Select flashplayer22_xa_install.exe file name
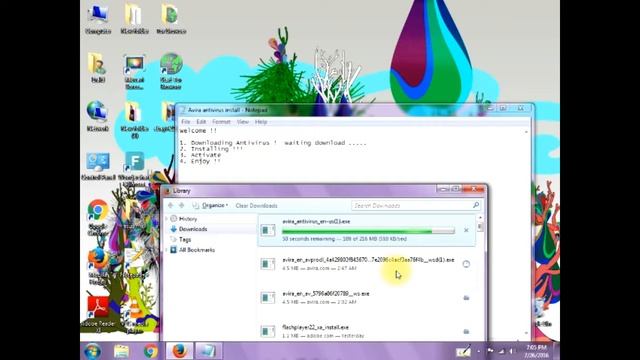The image size is (640, 360). [316, 327]
